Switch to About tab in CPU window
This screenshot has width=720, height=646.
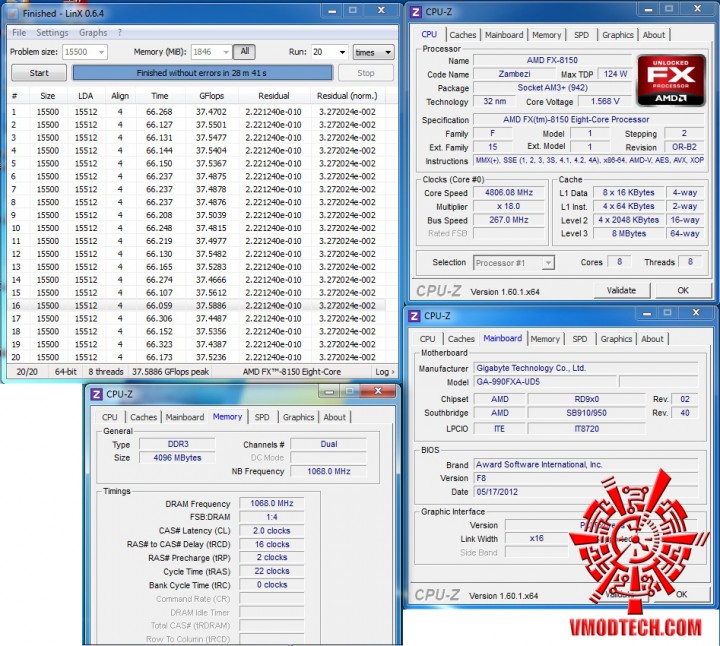pyautogui.click(x=653, y=35)
